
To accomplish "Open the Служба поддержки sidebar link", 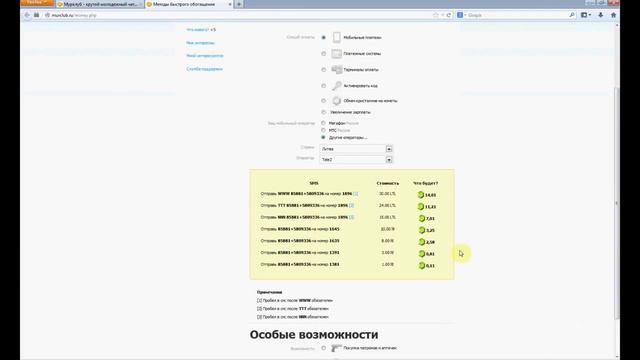I will pyautogui.click(x=204, y=69).
